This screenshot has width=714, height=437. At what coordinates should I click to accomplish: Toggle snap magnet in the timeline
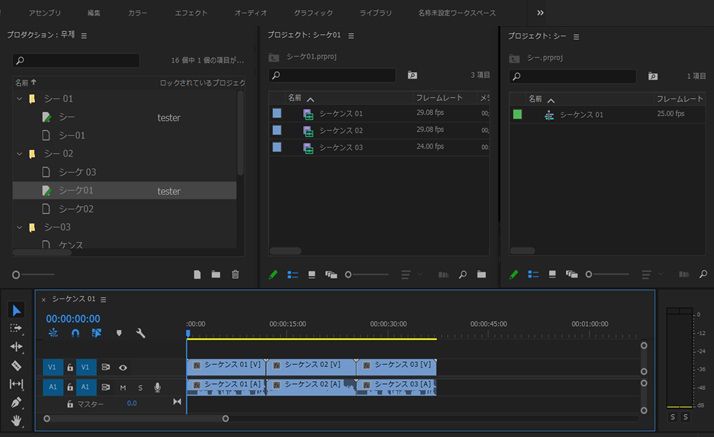pos(75,333)
